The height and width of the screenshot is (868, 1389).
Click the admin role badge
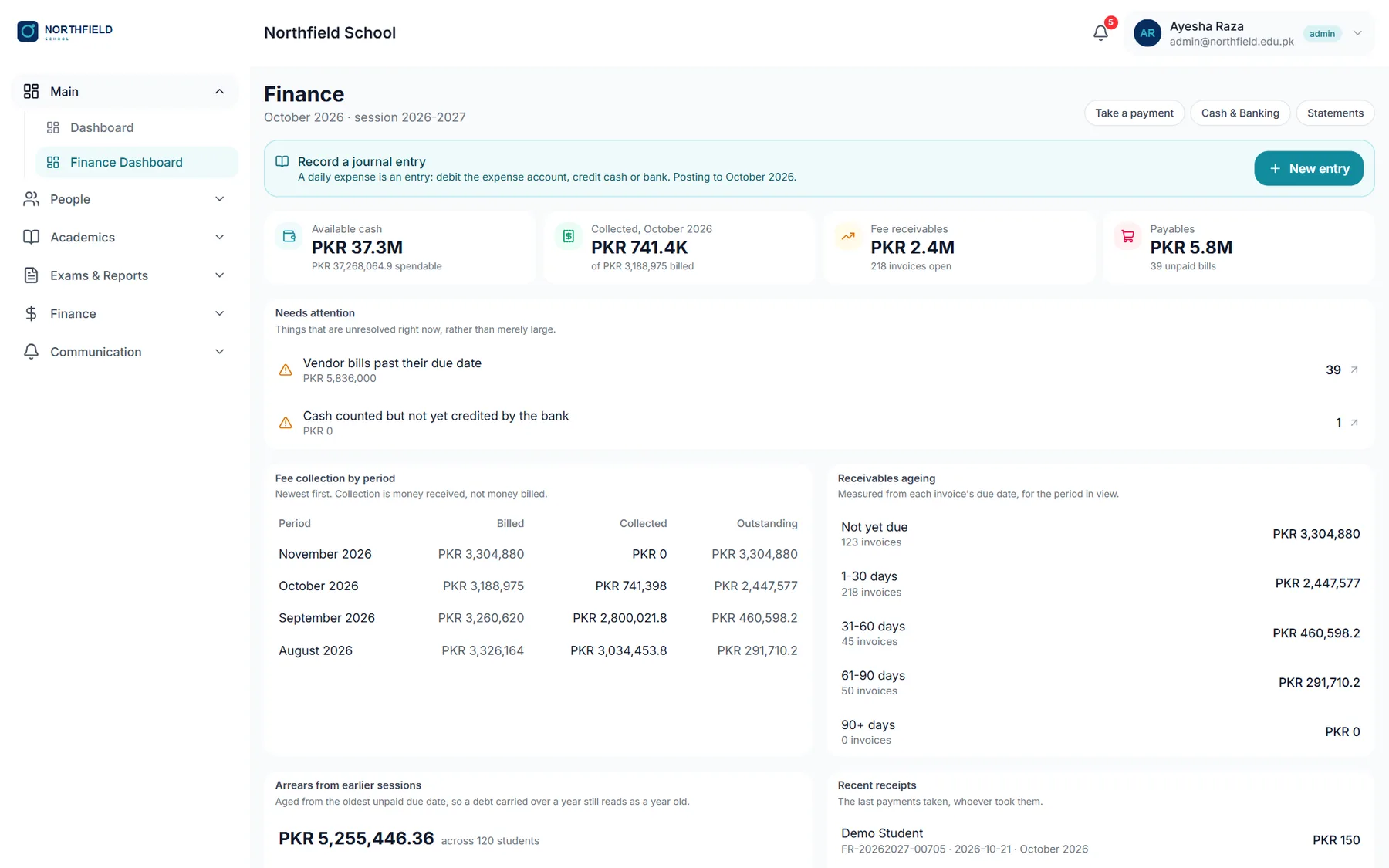point(1322,33)
